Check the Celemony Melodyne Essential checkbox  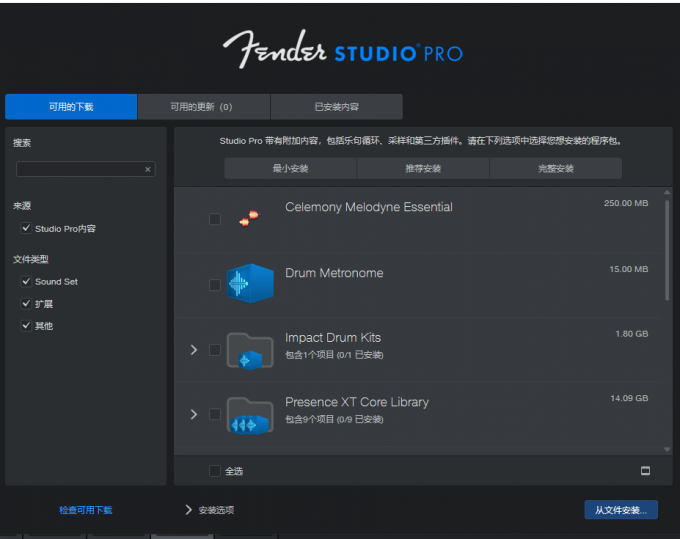tap(215, 219)
